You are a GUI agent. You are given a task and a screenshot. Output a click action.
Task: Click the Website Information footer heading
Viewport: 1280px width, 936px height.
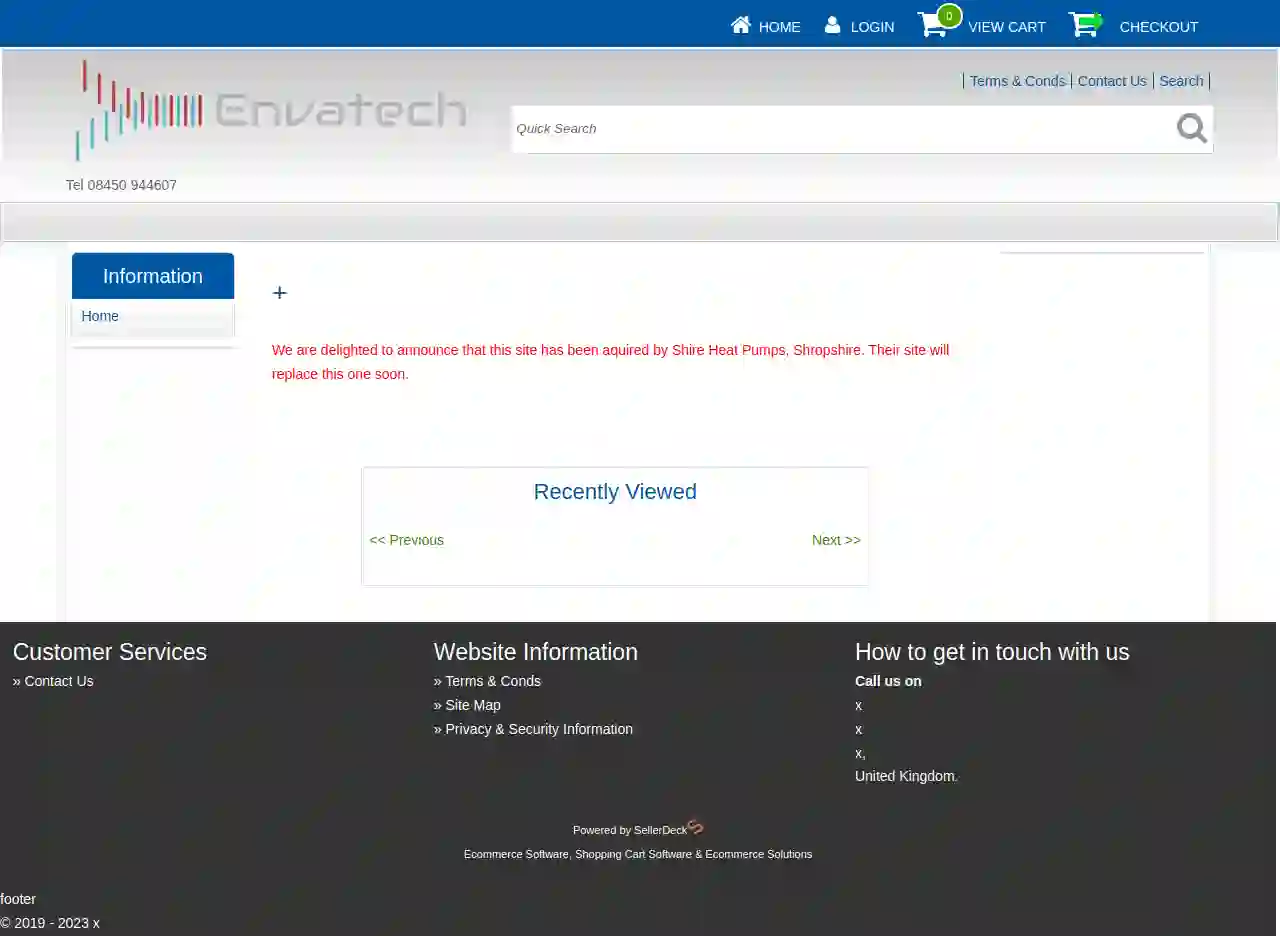click(536, 652)
